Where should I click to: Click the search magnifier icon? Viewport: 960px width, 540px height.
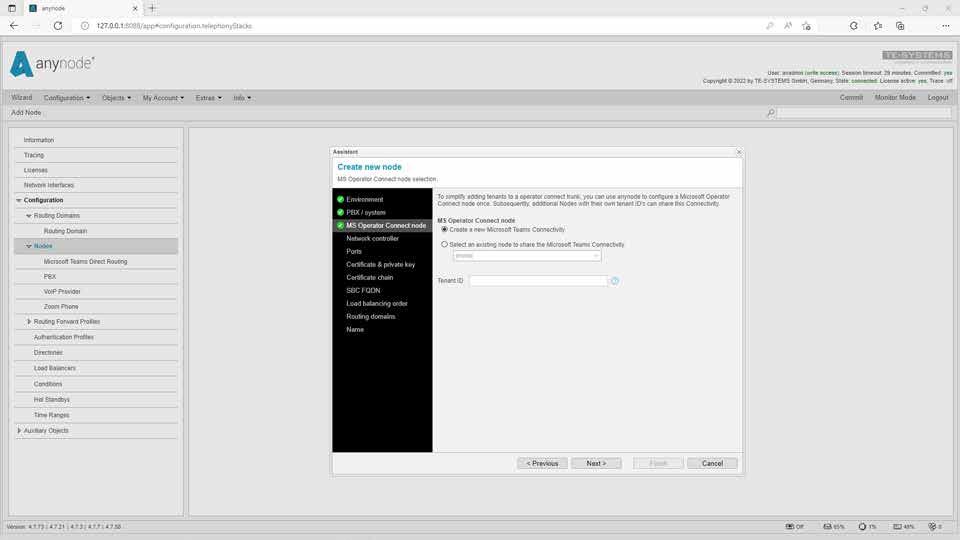click(x=771, y=113)
